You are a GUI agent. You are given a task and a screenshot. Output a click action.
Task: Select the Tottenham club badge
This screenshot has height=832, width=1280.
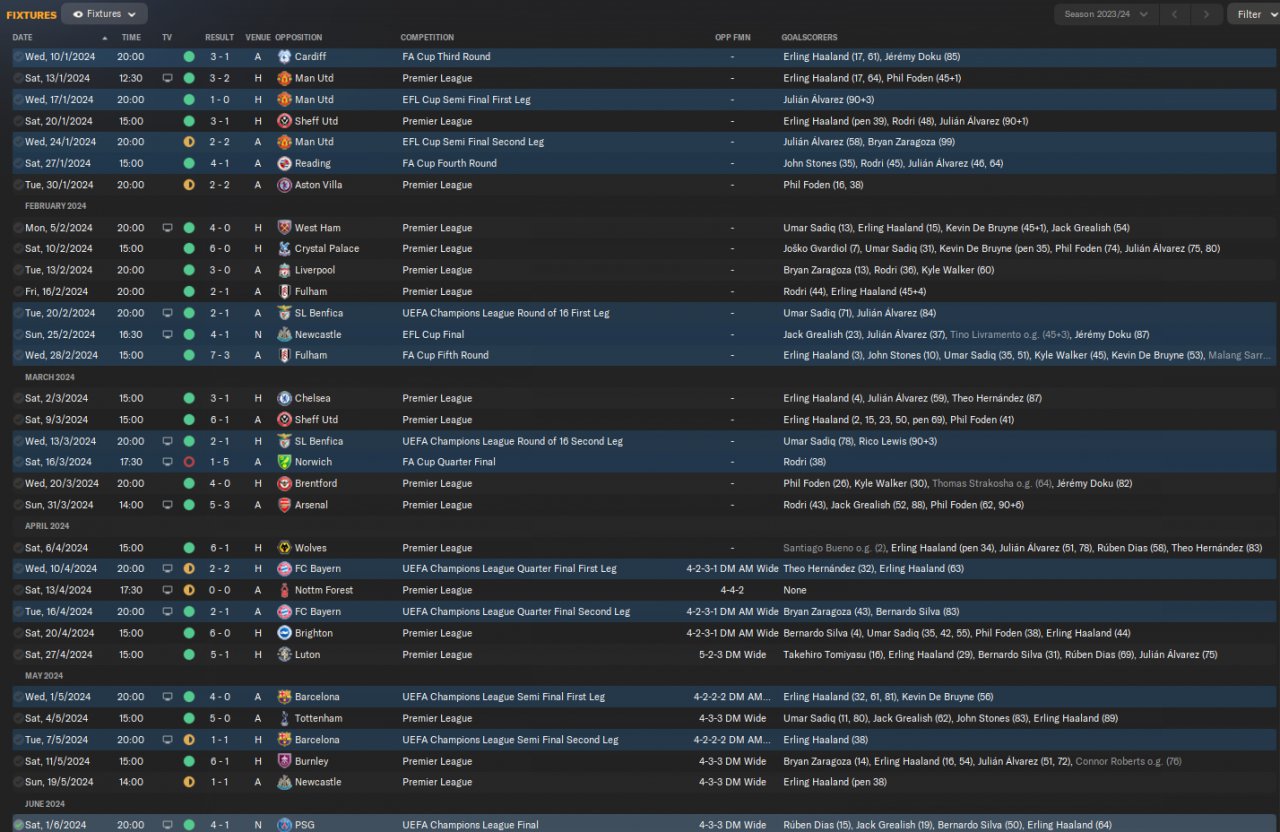coord(284,718)
